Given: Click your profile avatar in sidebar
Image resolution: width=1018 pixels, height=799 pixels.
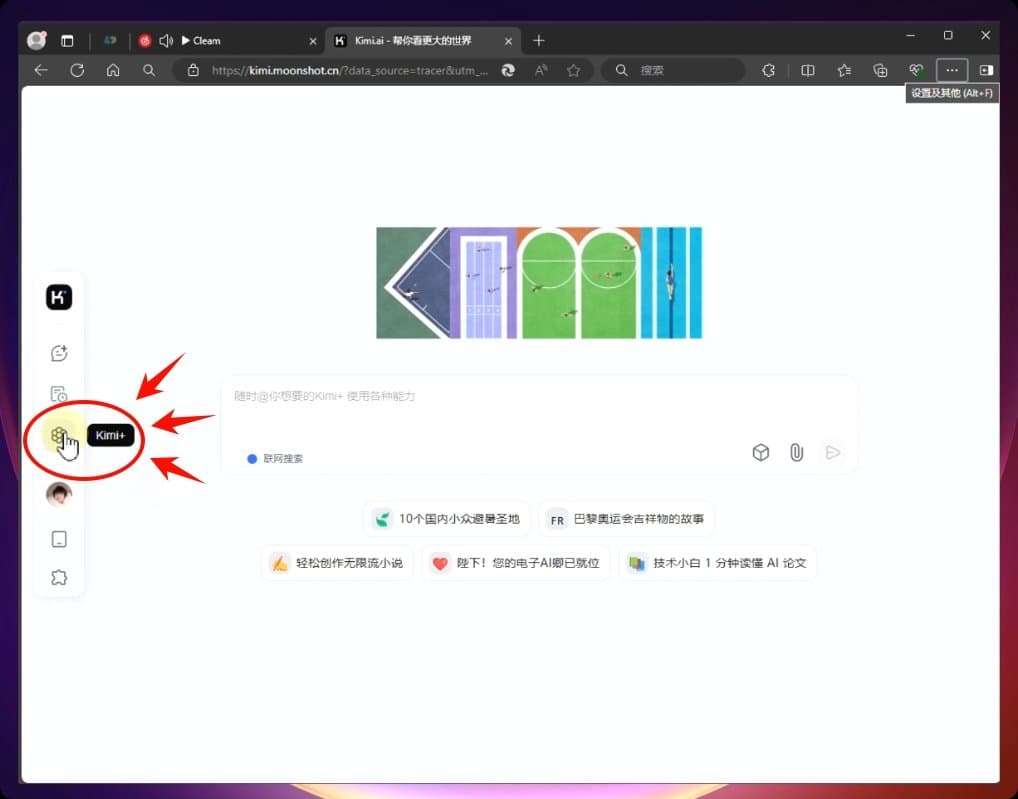Looking at the screenshot, I should pos(58,494).
